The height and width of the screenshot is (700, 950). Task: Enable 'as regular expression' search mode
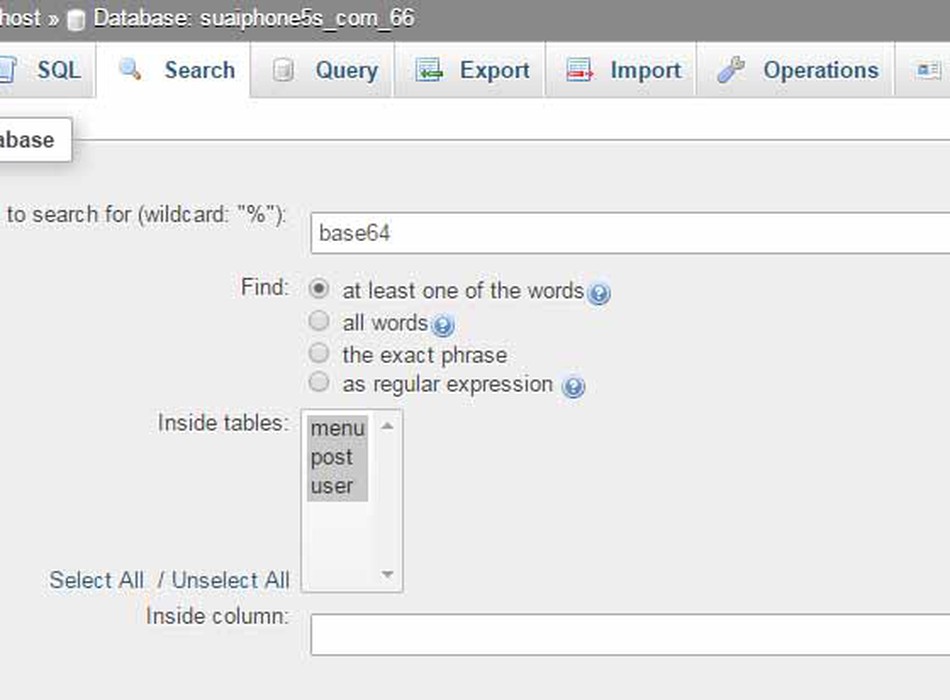319,383
